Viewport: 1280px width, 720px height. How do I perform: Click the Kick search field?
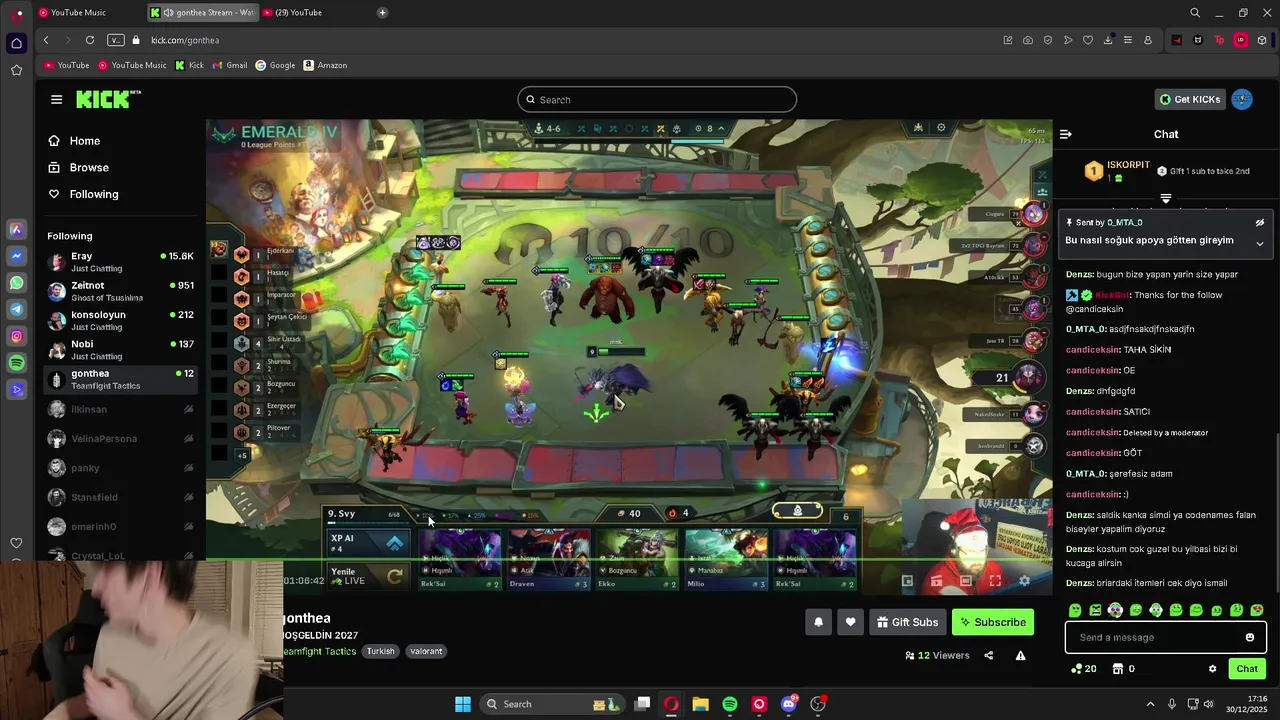pyautogui.click(x=657, y=100)
